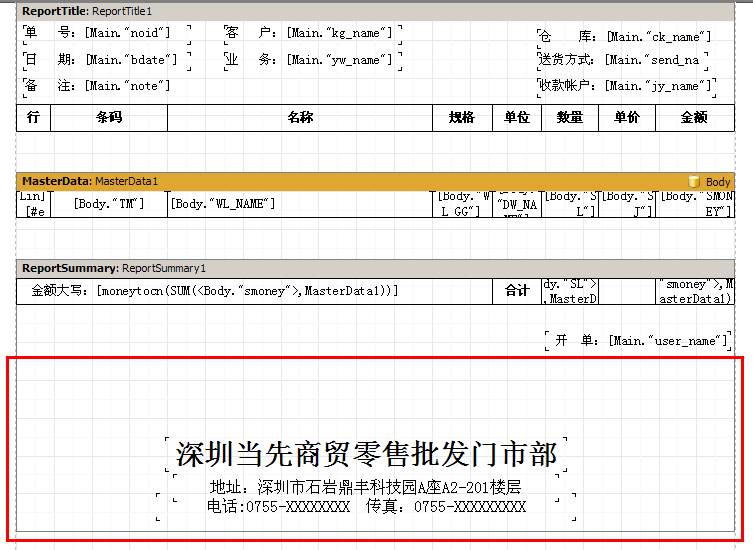Select the [Main."noid"] order number field

[107, 33]
